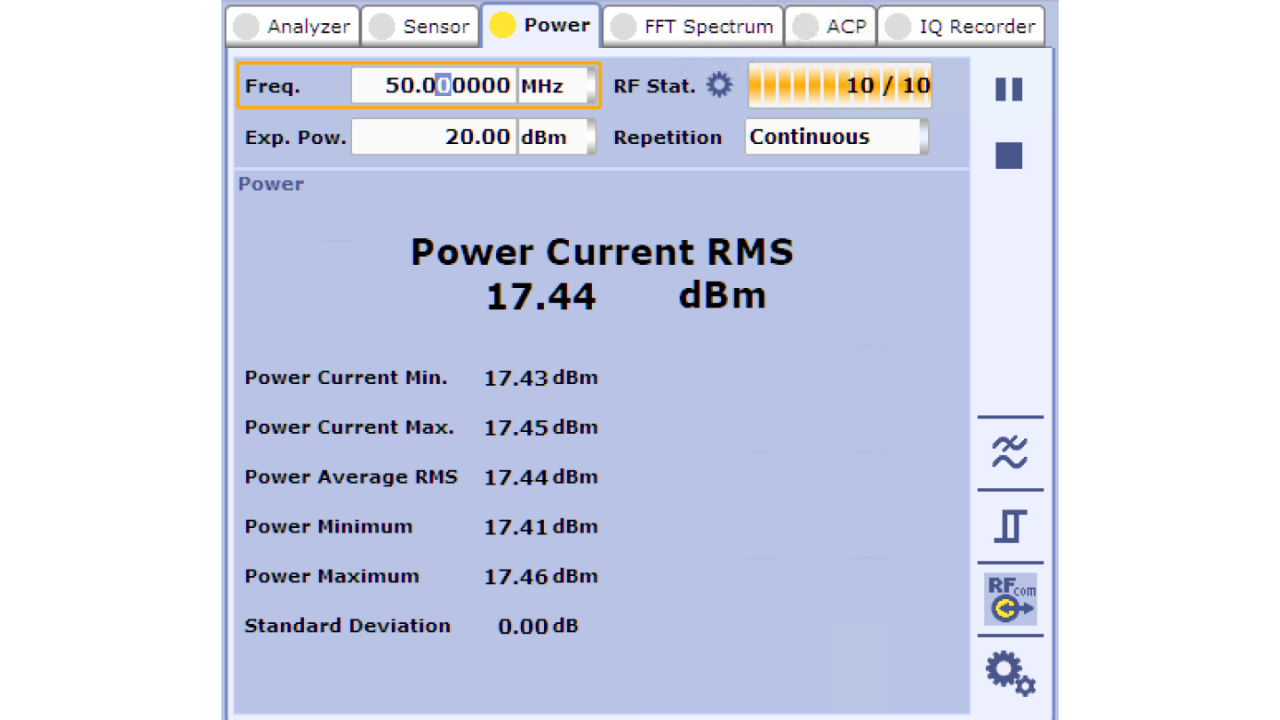Viewport: 1280px width, 720px height.
Task: Pause the measurement with the pause icon
Action: click(x=1009, y=90)
